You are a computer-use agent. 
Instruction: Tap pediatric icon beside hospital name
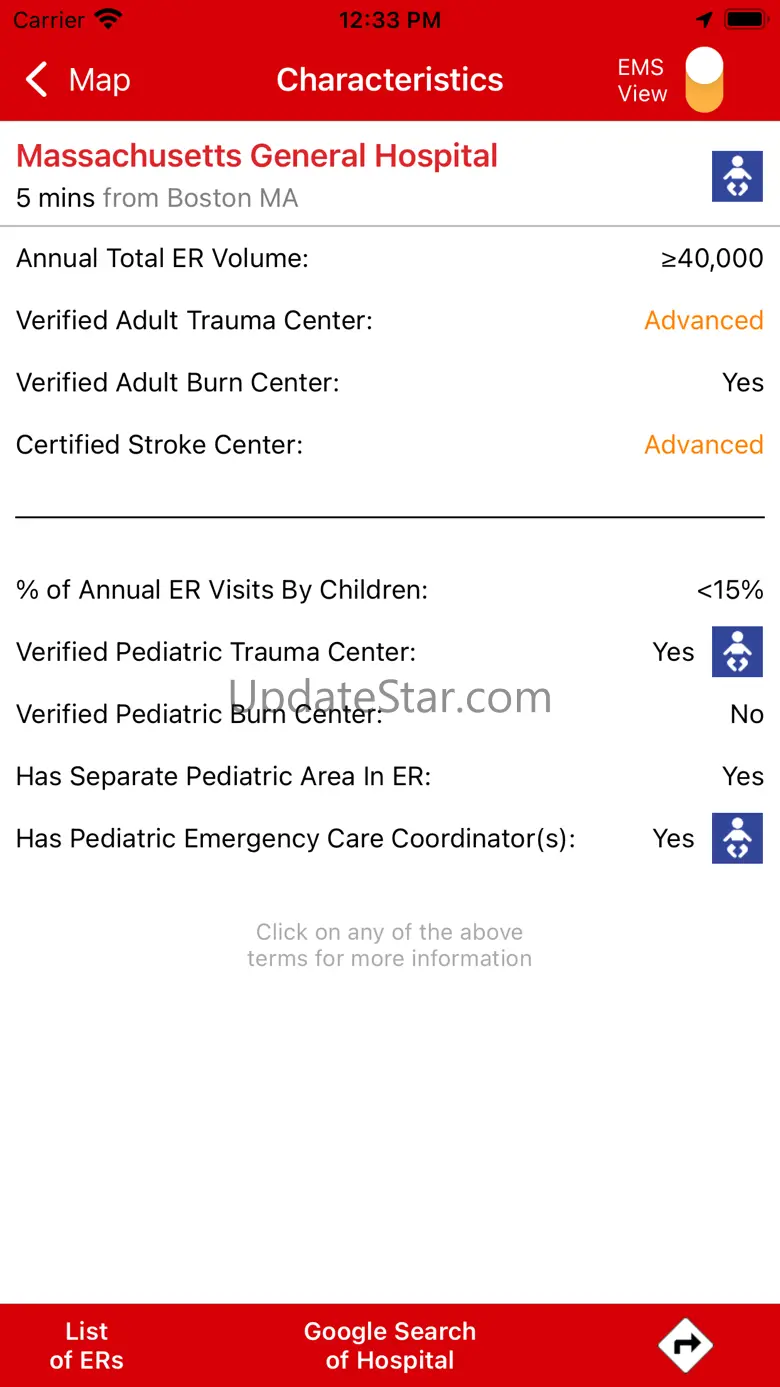(737, 177)
